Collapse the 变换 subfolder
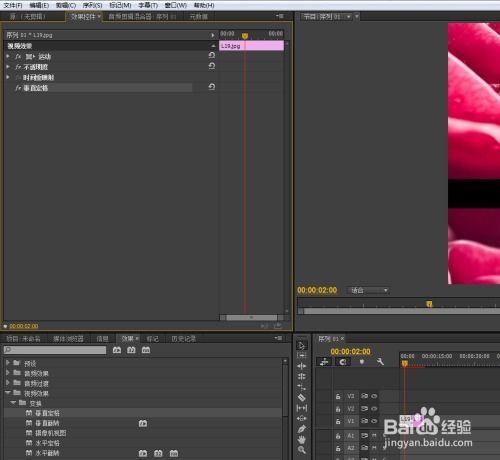The height and width of the screenshot is (460, 500). [13, 403]
